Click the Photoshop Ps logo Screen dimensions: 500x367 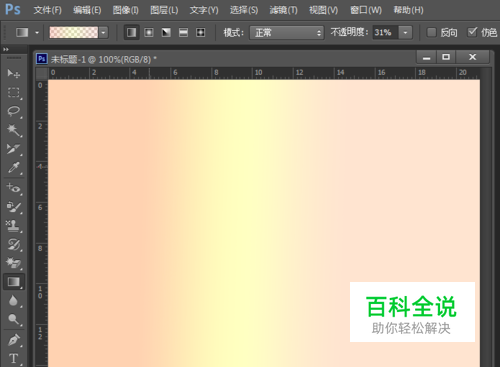click(x=13, y=10)
